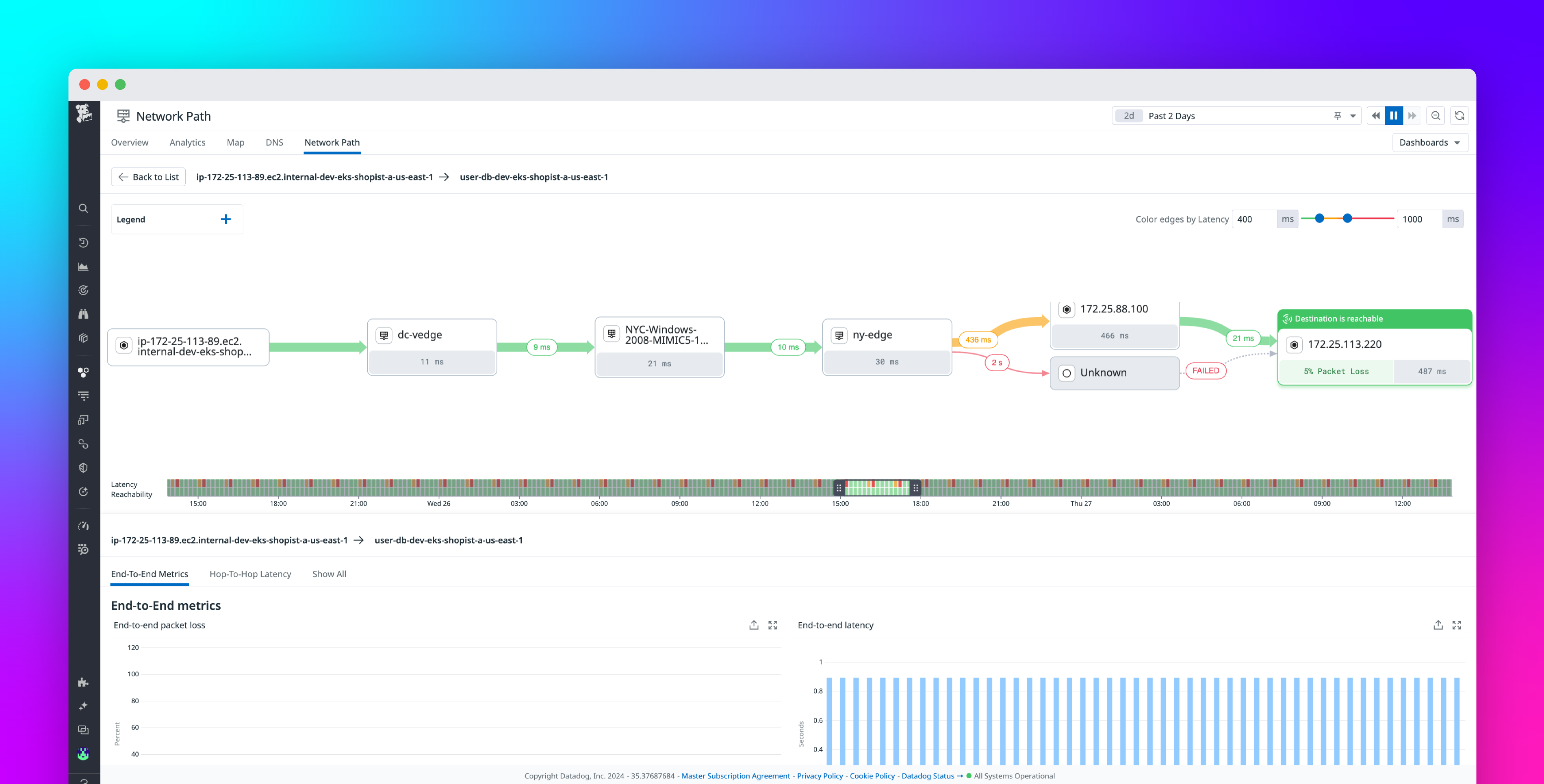Select a handle on the latency color slider
This screenshot has height=784, width=1544.
click(x=1319, y=219)
